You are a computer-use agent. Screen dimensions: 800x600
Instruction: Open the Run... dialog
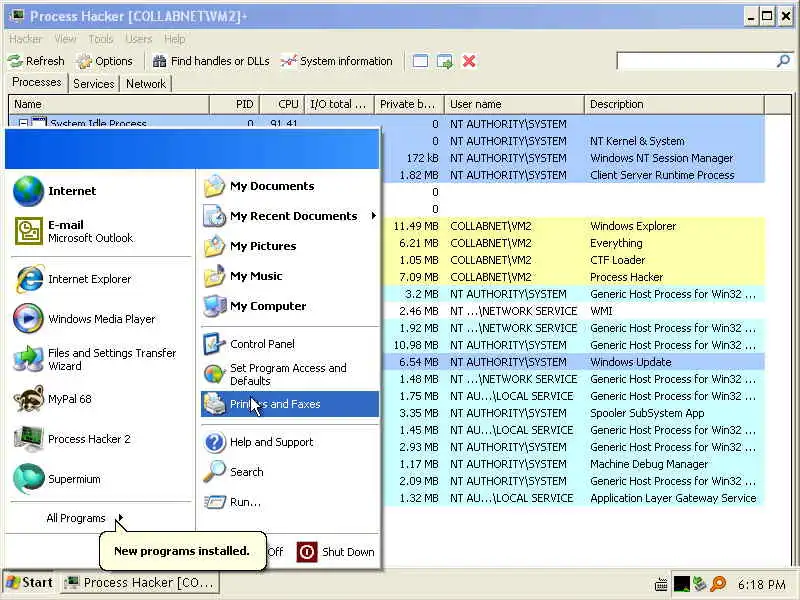point(233,502)
